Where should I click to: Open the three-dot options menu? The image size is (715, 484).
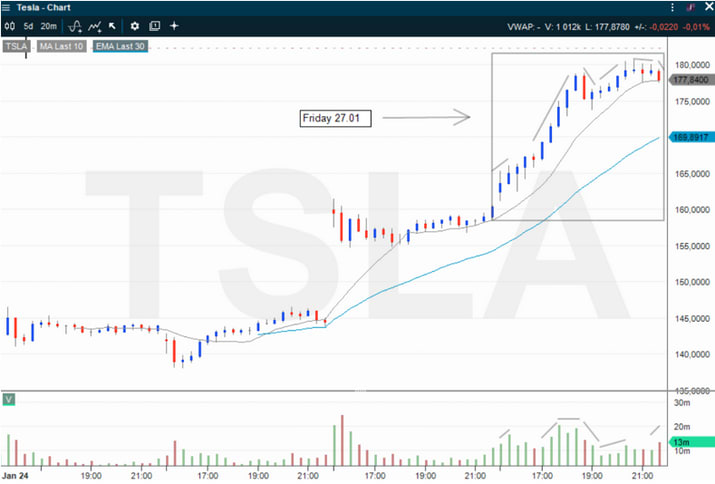tap(672, 7)
